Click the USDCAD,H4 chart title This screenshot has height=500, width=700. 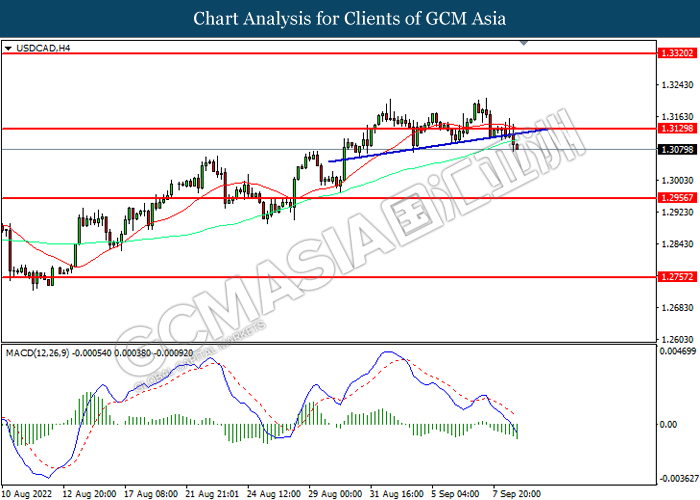(x=43, y=48)
